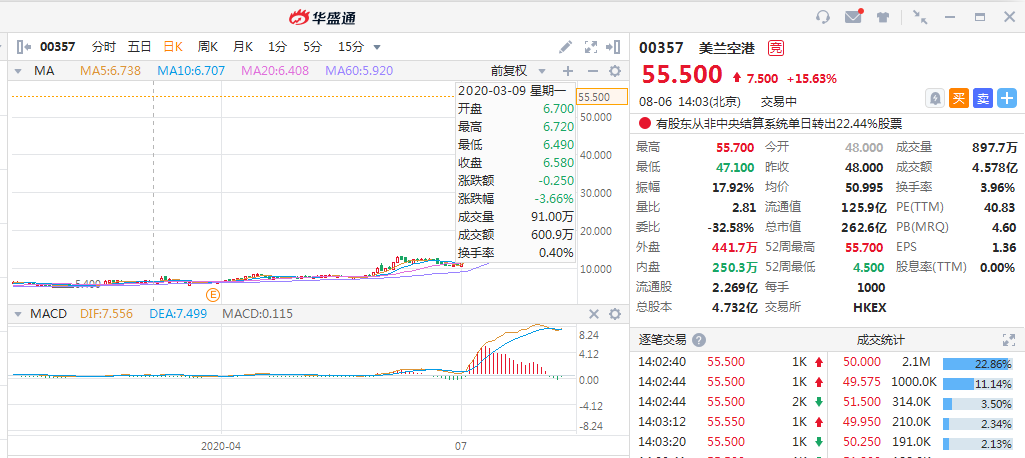
Task: Open customer service headset icon
Action: pos(823,17)
